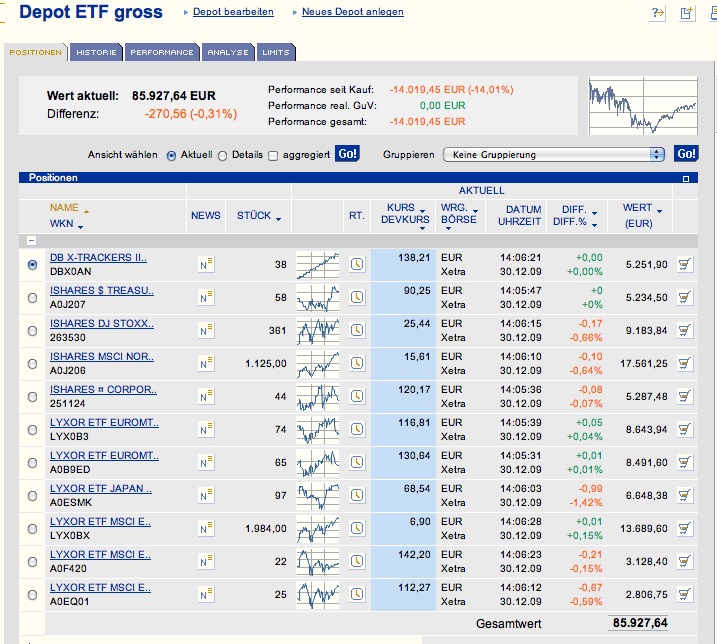This screenshot has width=717, height=644.
Task: Open news icon for DB X-TRACKERS row
Action: click(208, 265)
